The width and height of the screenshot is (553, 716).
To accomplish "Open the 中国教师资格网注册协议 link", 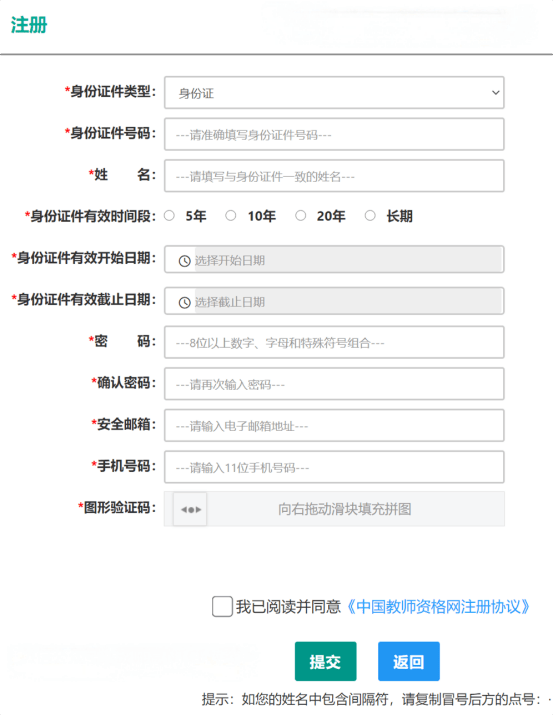I will (x=439, y=606).
